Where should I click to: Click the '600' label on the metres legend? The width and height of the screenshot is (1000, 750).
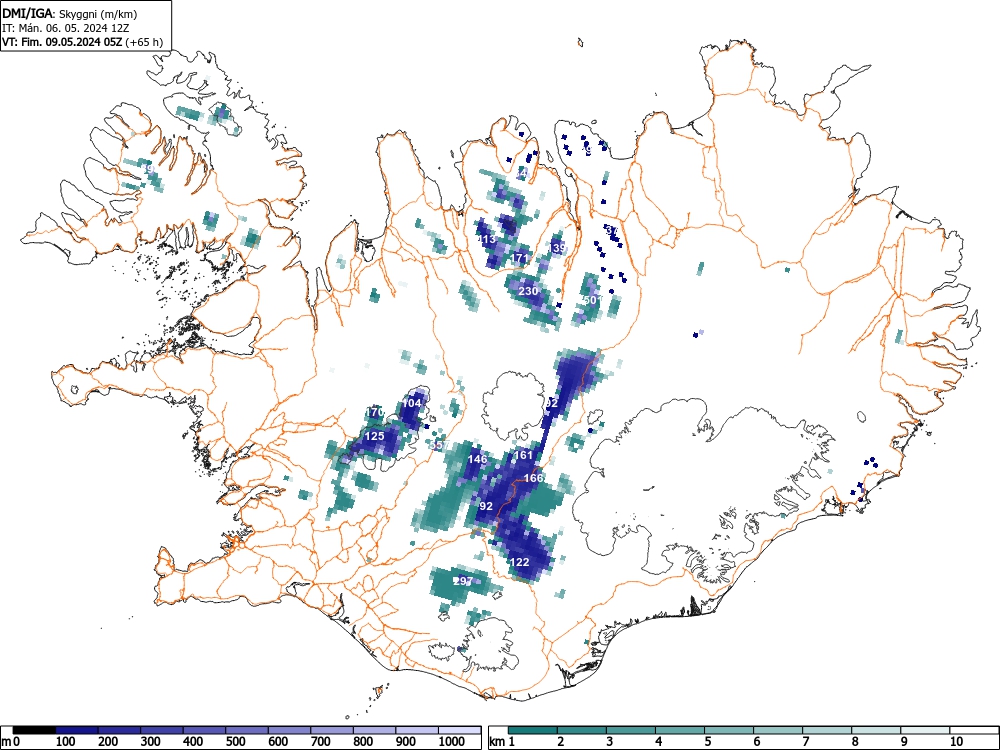click(x=279, y=742)
